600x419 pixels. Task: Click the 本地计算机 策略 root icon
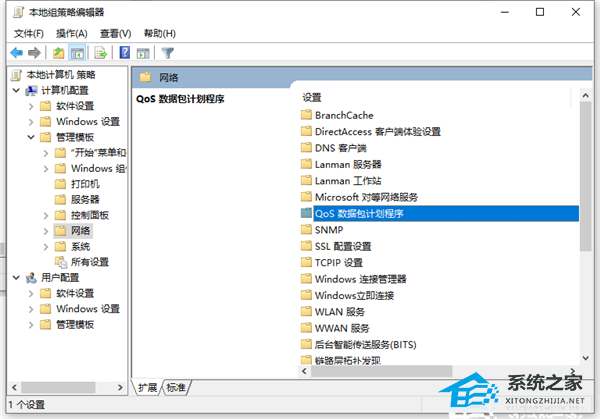[x=16, y=75]
